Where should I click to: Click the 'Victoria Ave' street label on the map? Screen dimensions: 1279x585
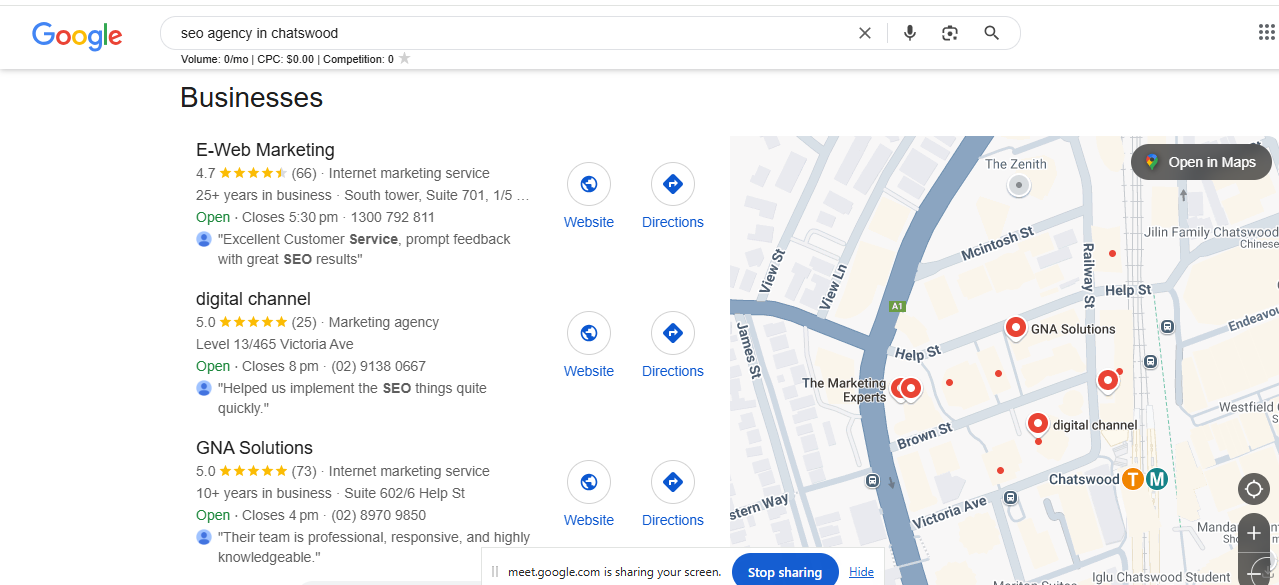click(x=950, y=512)
